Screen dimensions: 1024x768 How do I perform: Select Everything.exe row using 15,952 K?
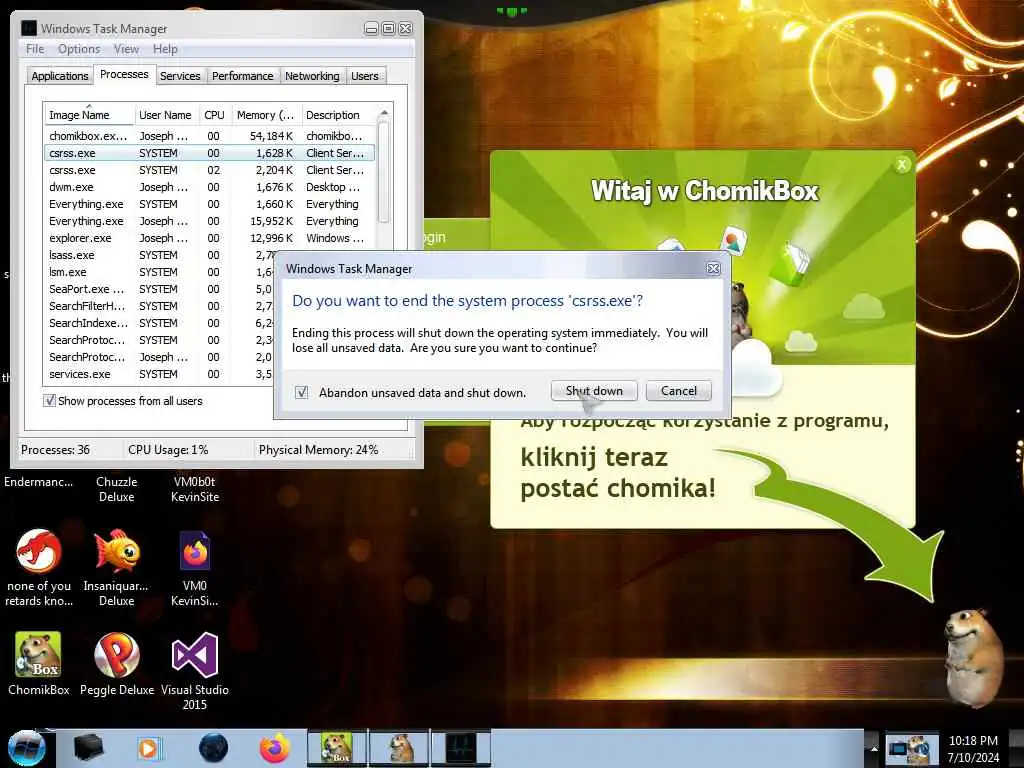coord(208,221)
